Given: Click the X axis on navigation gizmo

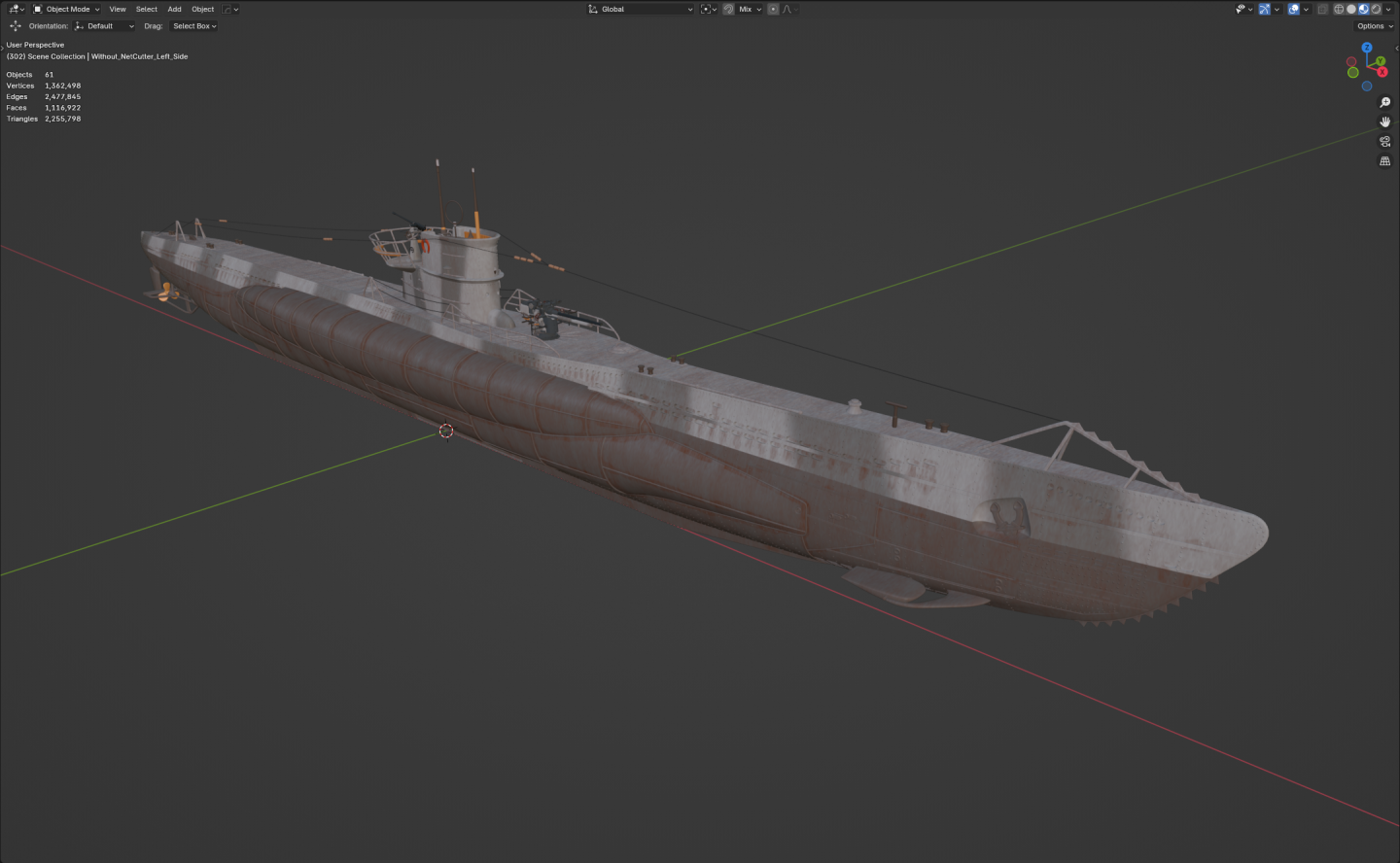Looking at the screenshot, I should point(1382,72).
